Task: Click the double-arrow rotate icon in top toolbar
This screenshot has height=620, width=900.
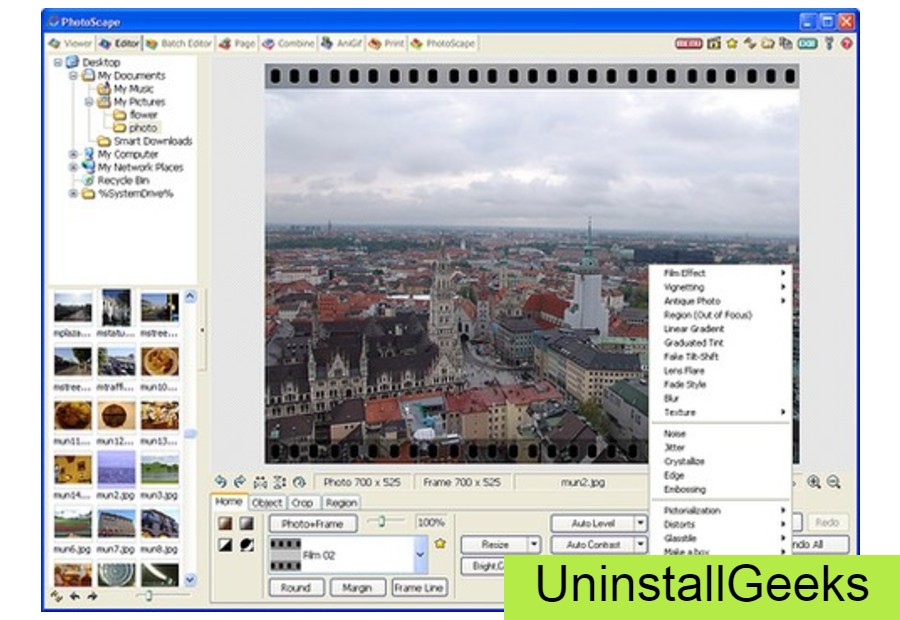Action: point(750,43)
